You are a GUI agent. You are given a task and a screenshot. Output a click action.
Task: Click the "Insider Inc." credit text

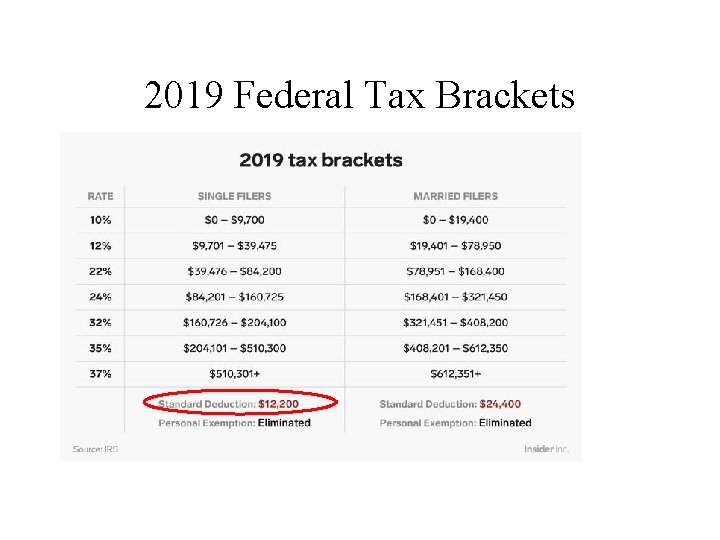pos(546,449)
